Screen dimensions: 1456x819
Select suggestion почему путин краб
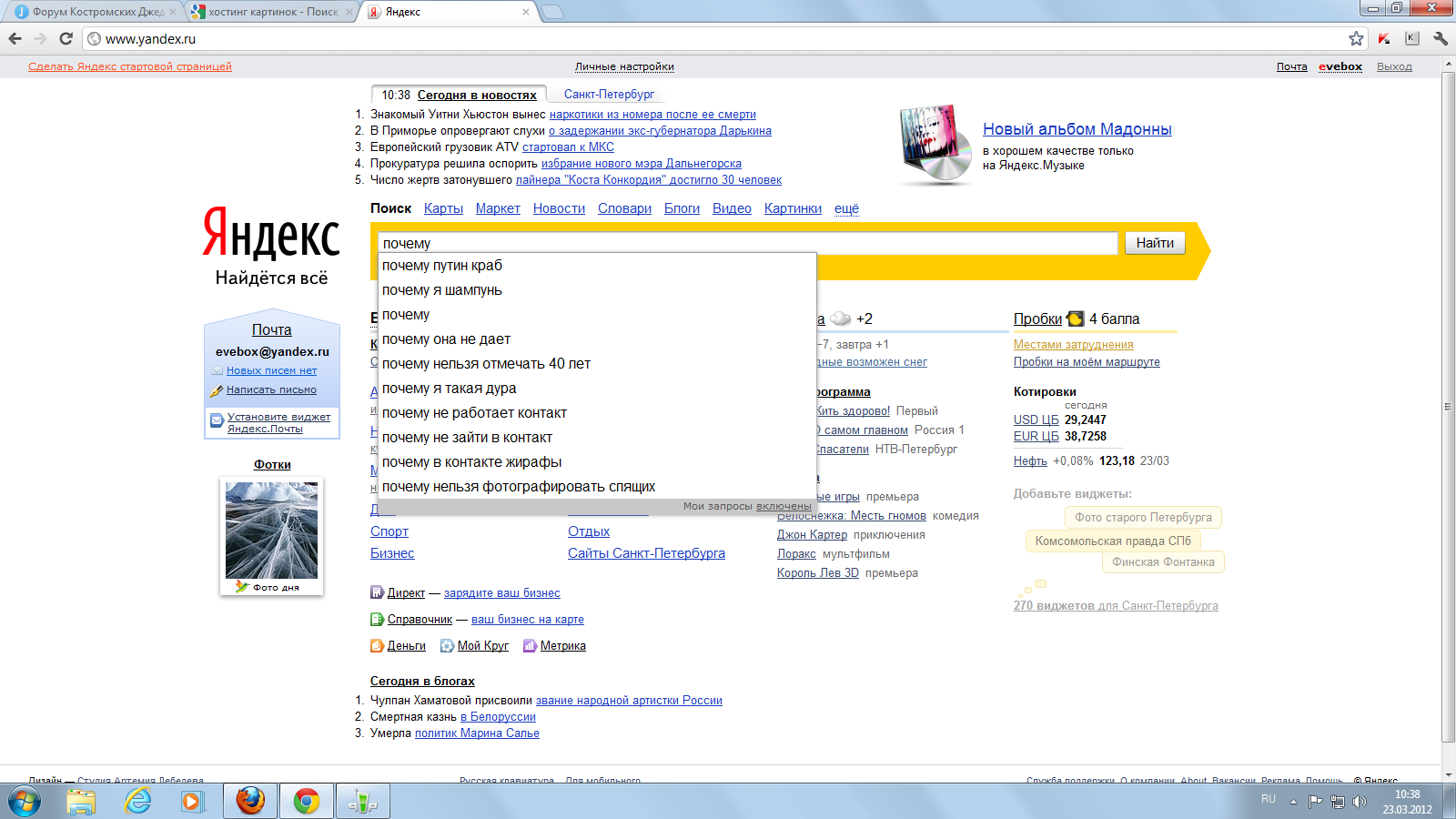pyautogui.click(x=597, y=266)
